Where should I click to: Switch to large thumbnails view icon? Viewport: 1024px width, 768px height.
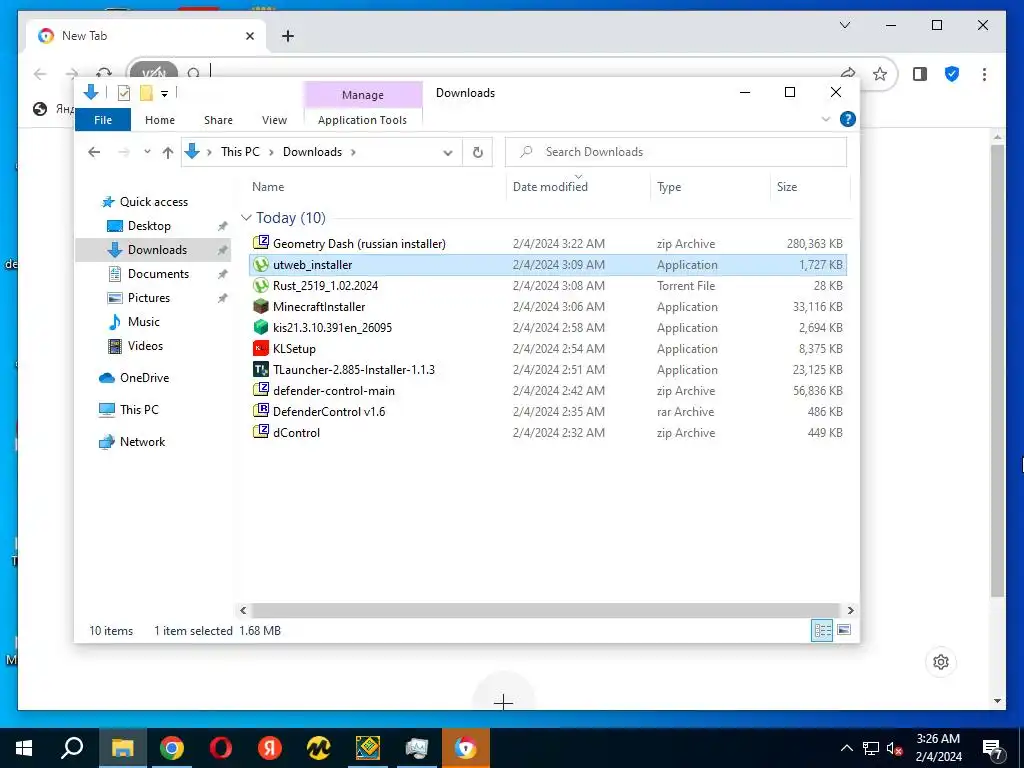844,630
